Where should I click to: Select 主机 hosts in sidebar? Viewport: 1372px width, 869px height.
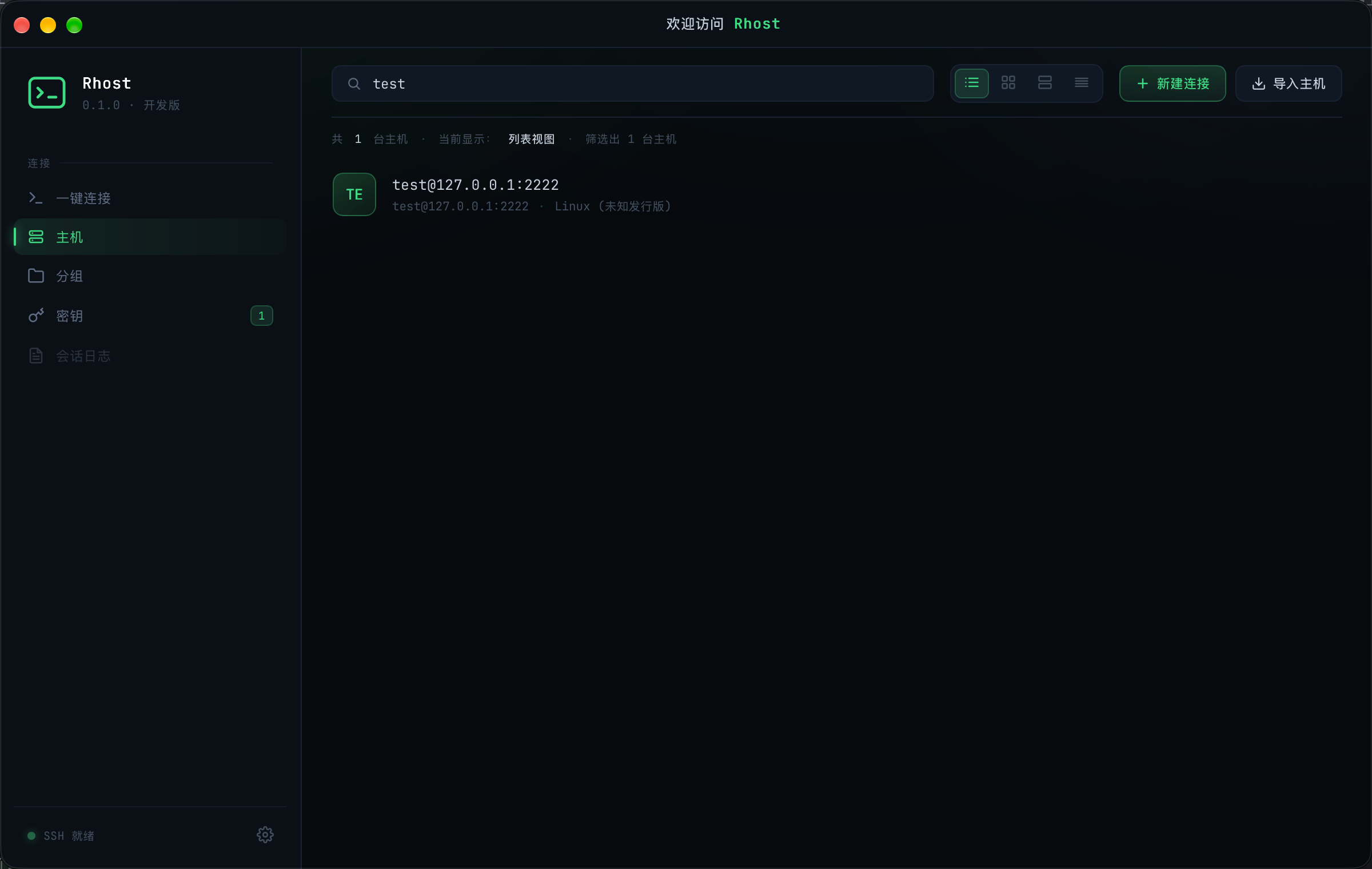[150, 237]
